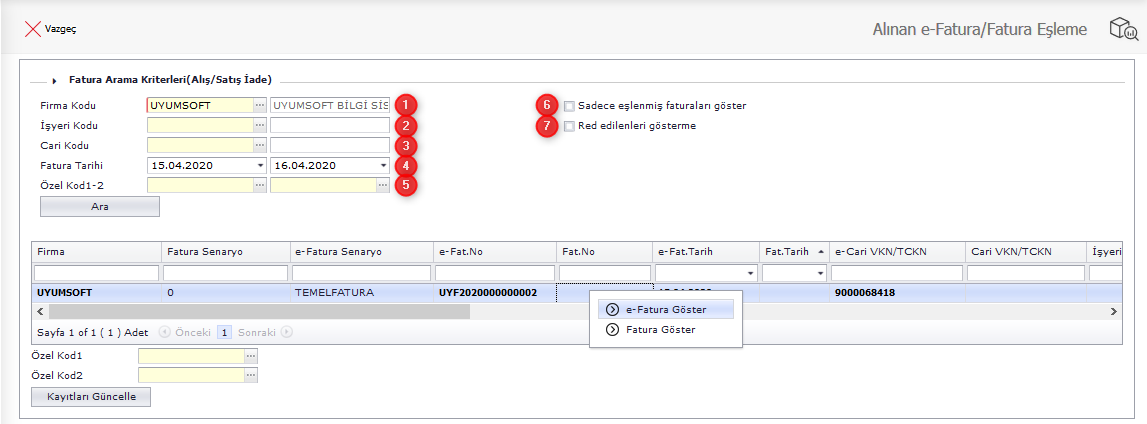Open Özel Kod1 lookup ellipsis button below grid
This screenshot has width=1147, height=424.
(251, 356)
